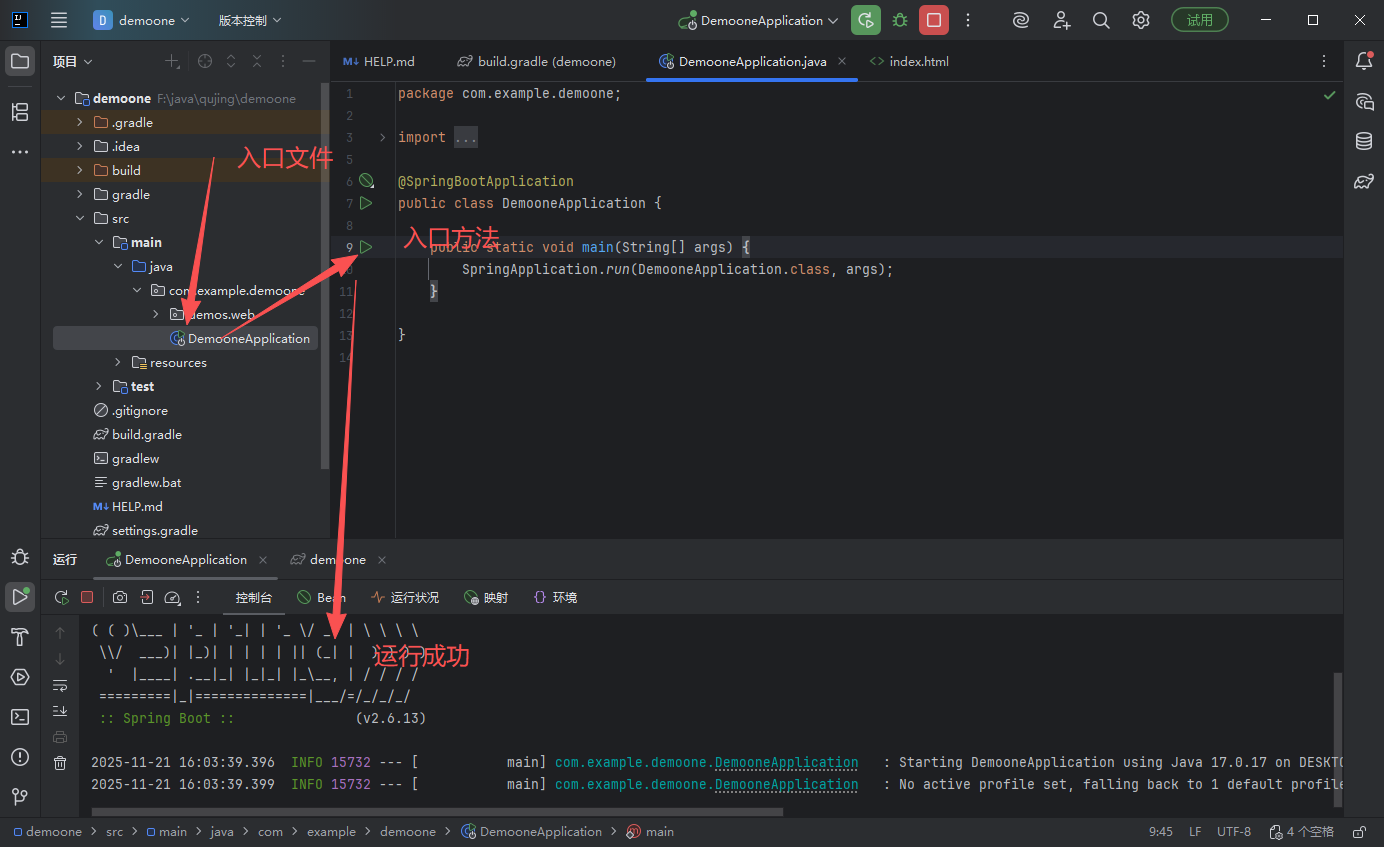
Task: Select opened file in project tree
Action: 205,62
